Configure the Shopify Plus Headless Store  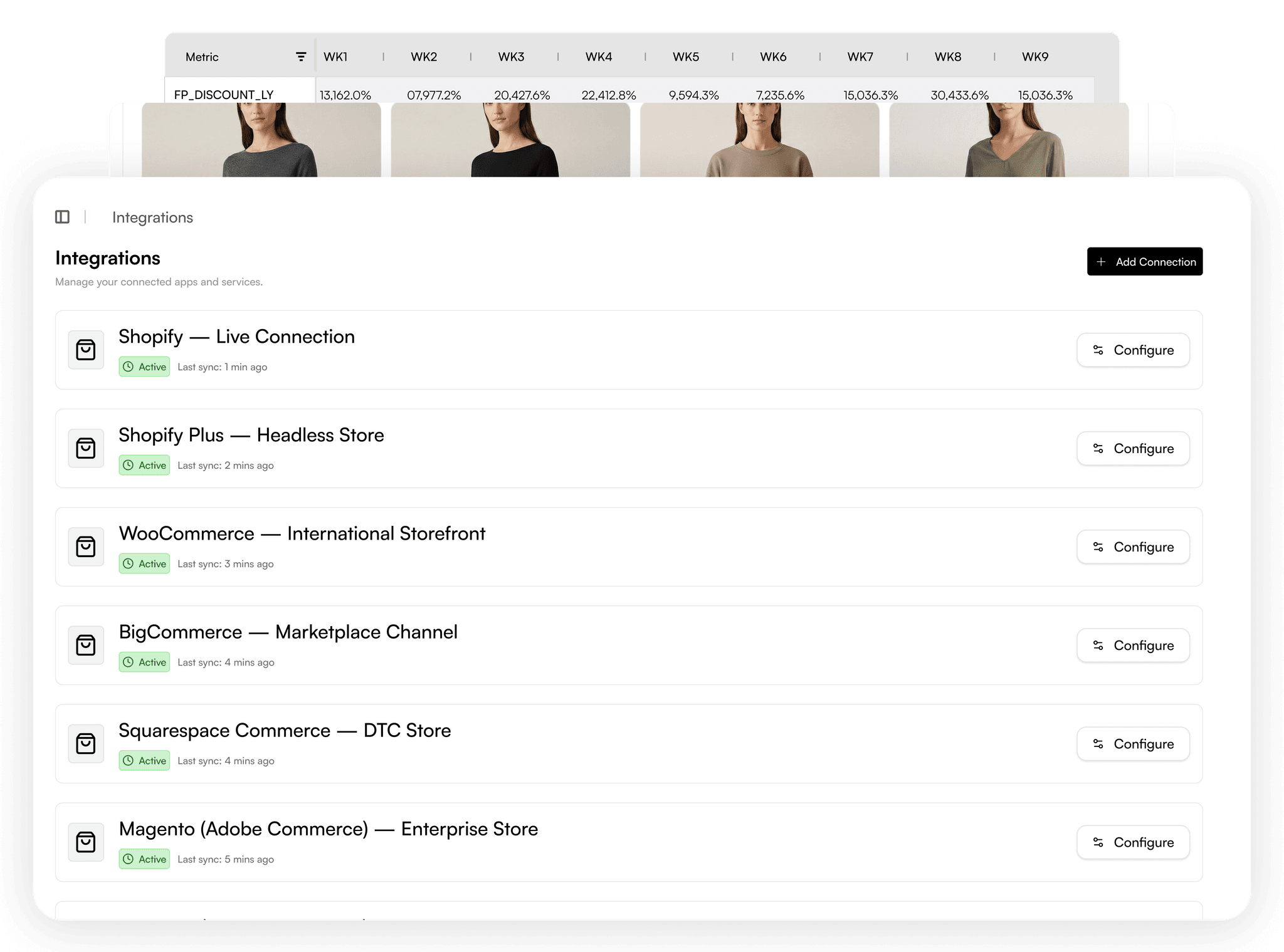coord(1132,449)
